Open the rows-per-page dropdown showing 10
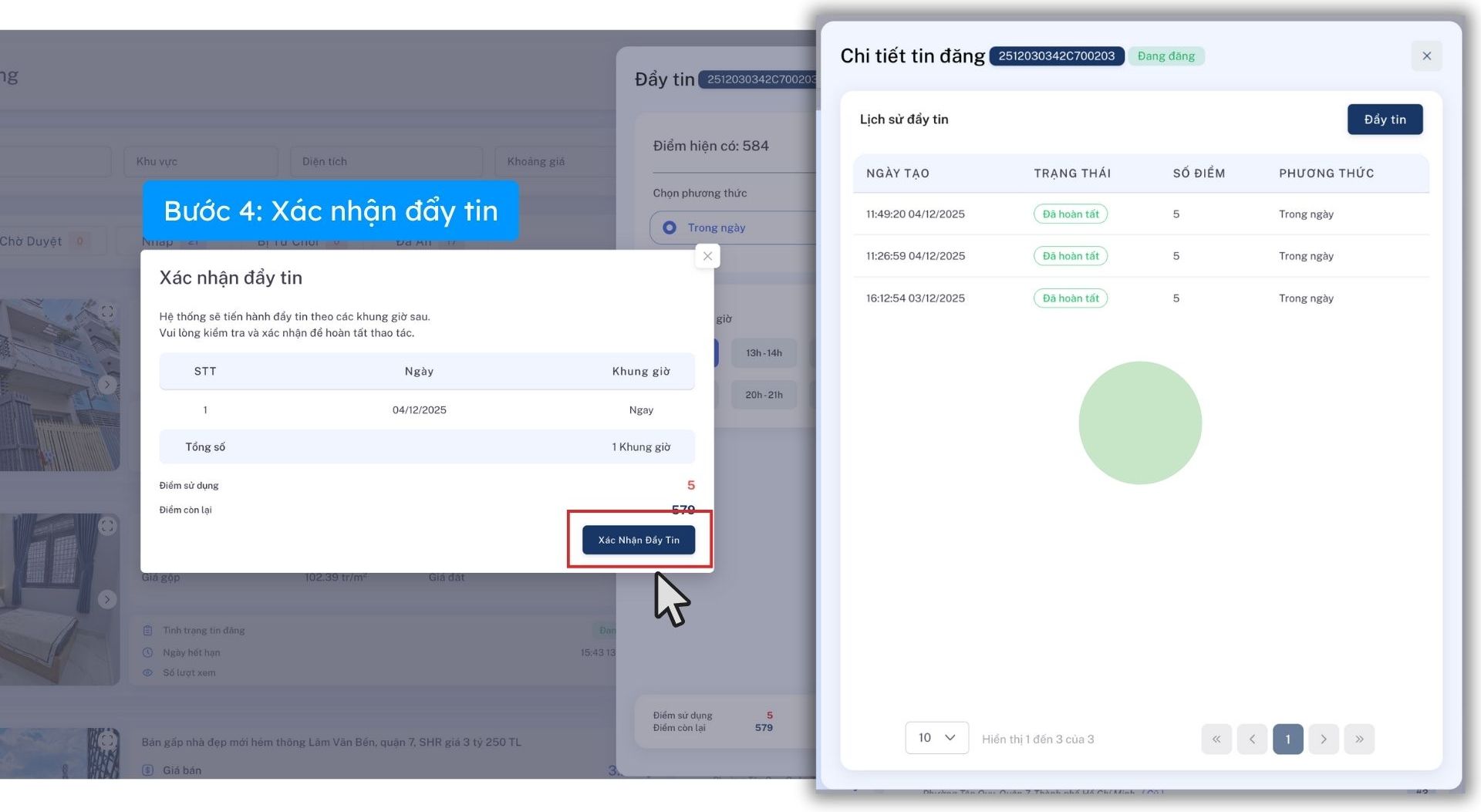This screenshot has width=1481, height=812. pyautogui.click(x=936, y=738)
